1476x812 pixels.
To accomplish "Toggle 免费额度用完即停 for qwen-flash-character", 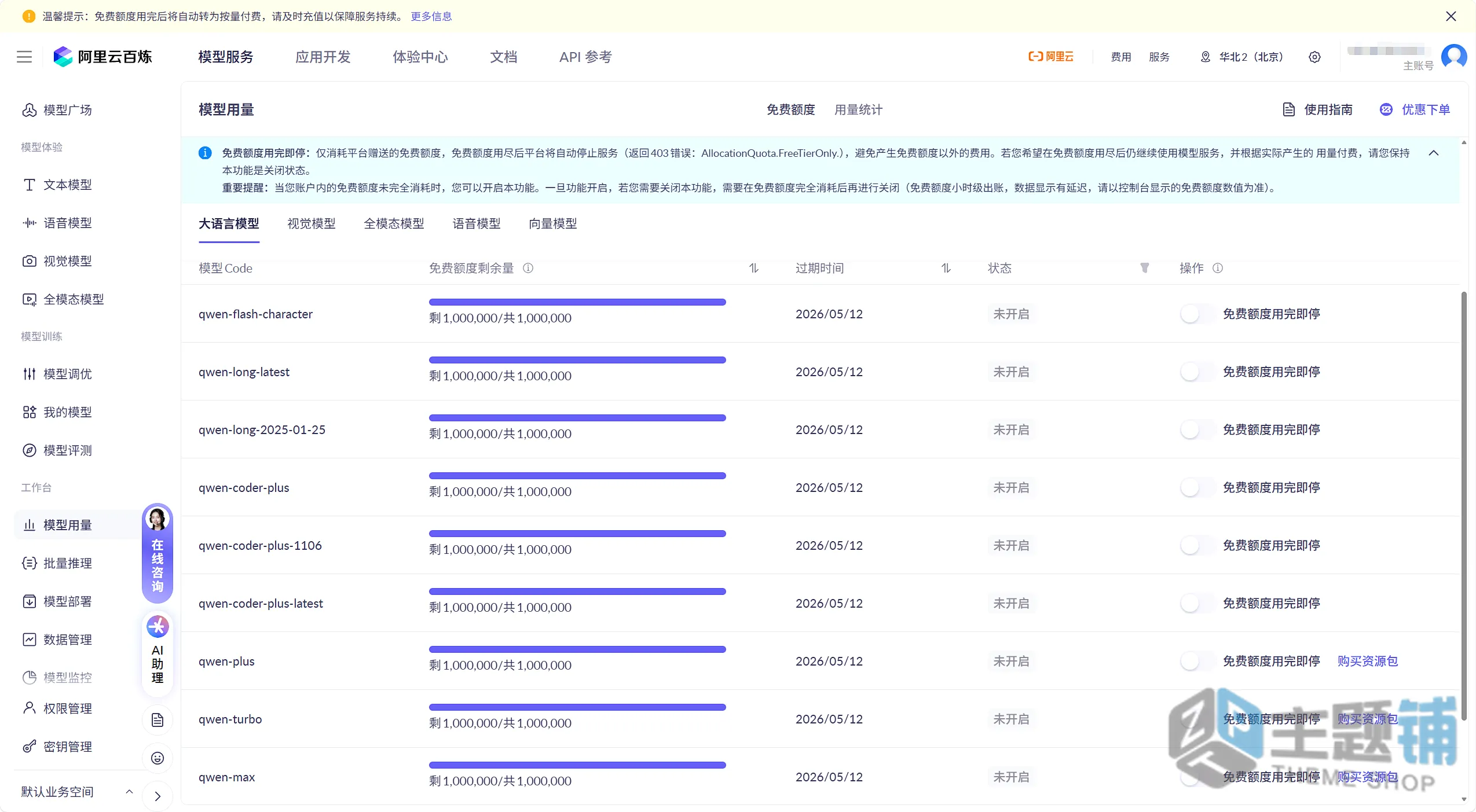I will coord(1197,314).
